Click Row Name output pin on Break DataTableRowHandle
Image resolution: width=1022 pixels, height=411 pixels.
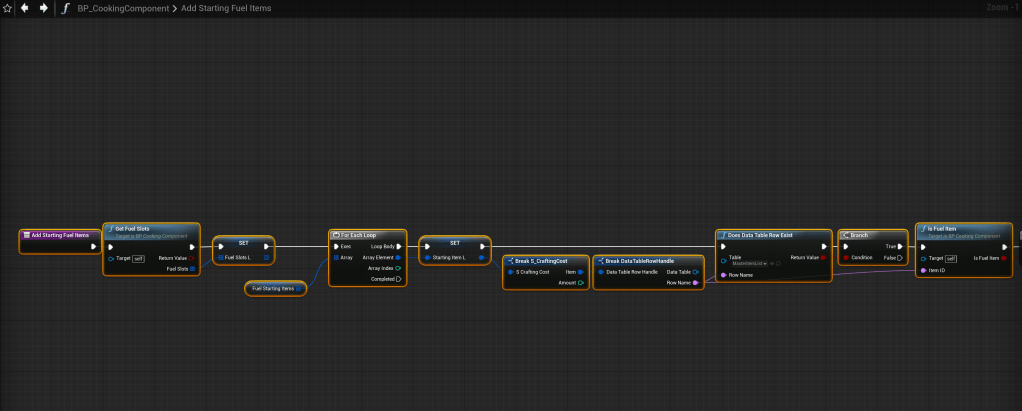(x=695, y=283)
